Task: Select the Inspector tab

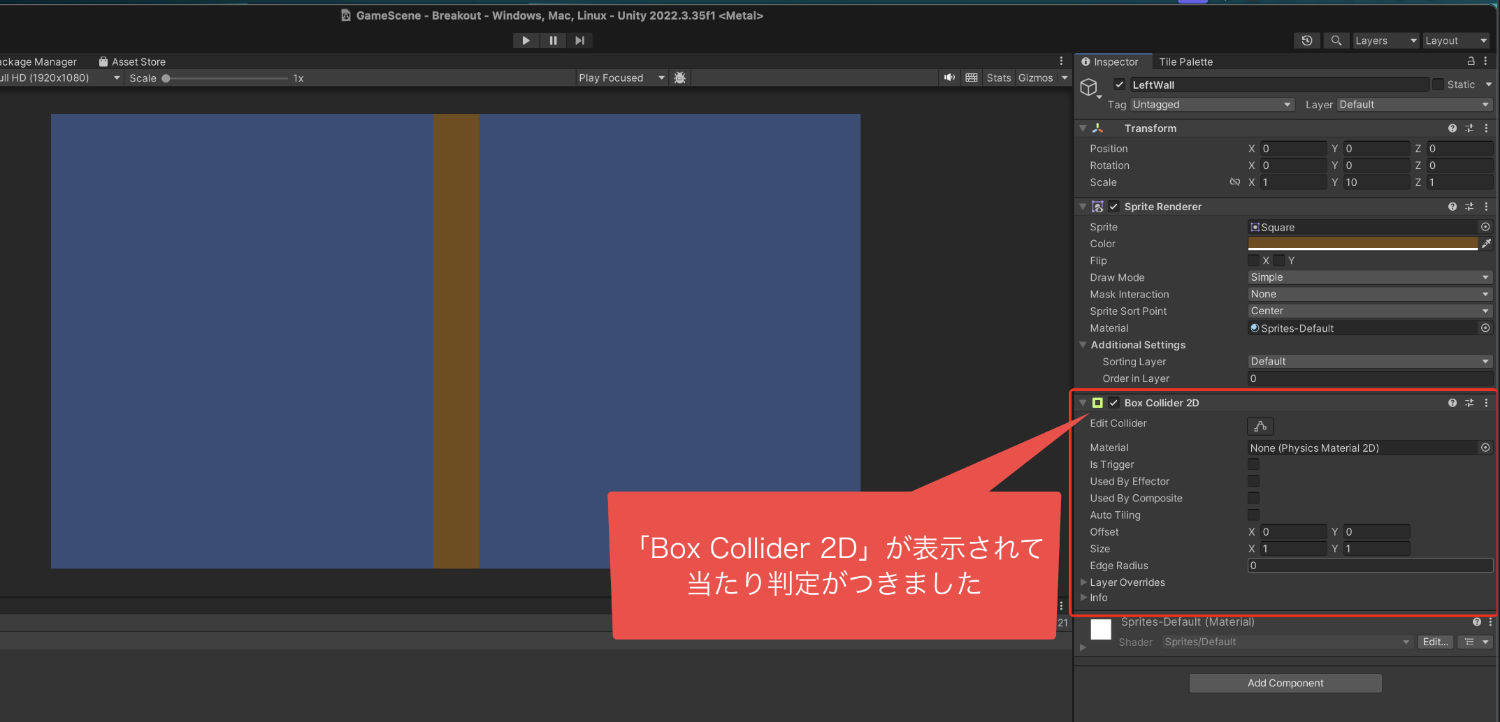Action: coord(1112,62)
